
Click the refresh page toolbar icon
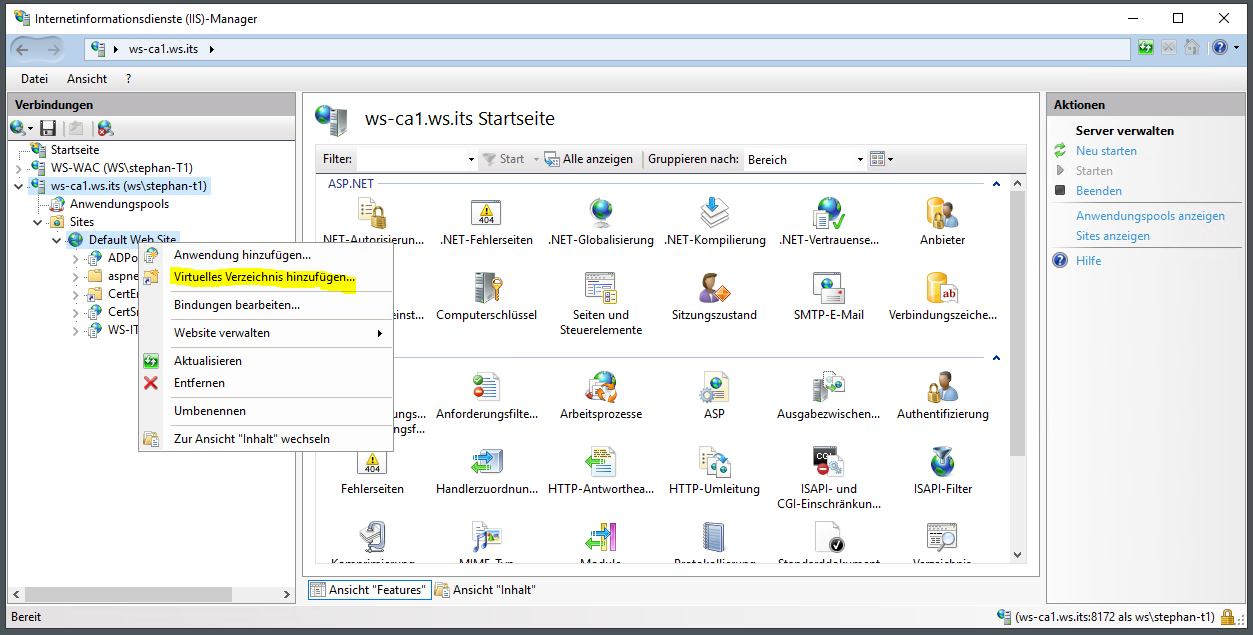coord(1146,47)
